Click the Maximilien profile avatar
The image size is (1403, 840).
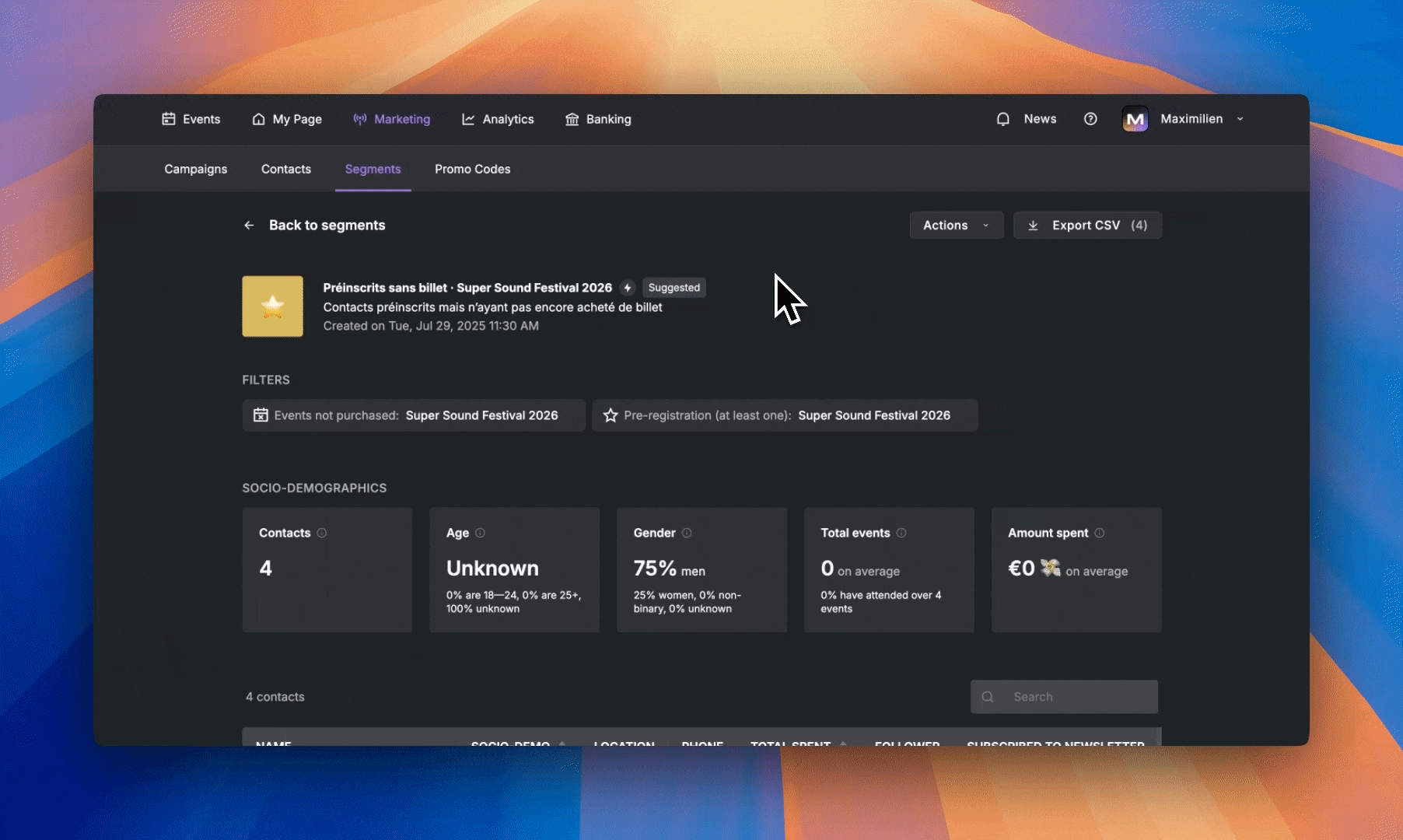pos(1135,119)
